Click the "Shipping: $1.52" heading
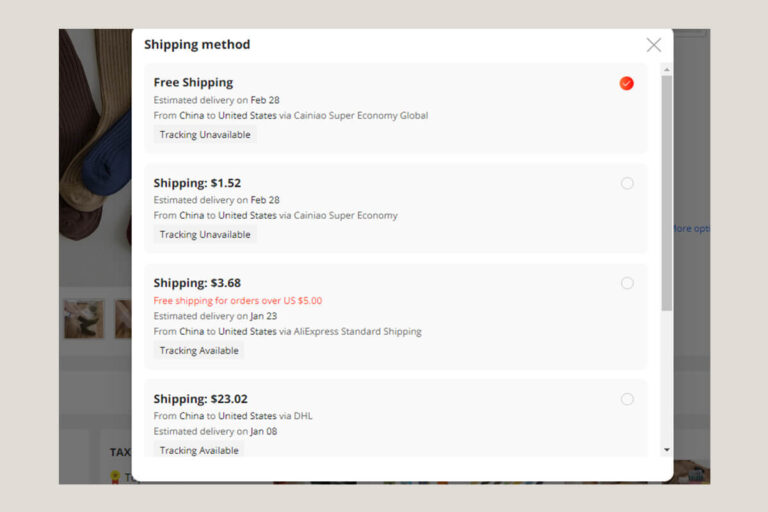The image size is (768, 512). click(x=197, y=183)
